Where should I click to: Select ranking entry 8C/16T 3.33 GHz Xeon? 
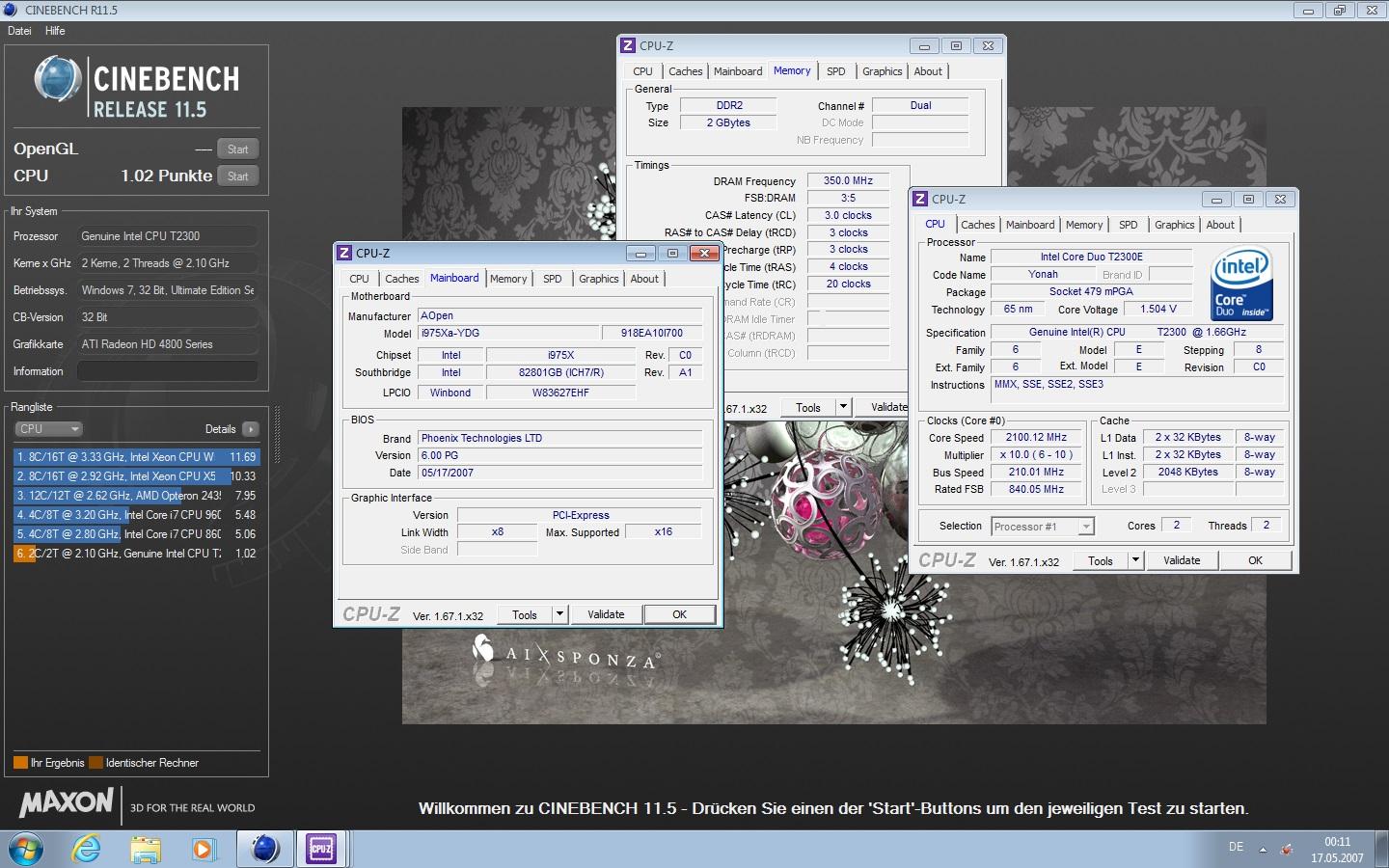136,457
